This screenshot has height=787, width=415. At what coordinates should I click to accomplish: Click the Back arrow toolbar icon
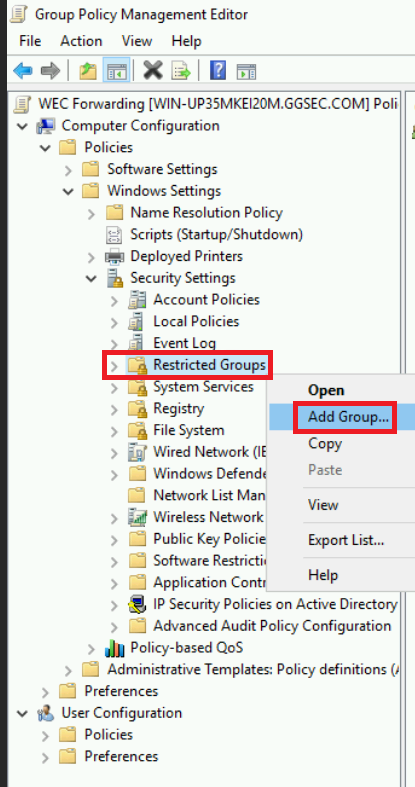pyautogui.click(x=23, y=70)
